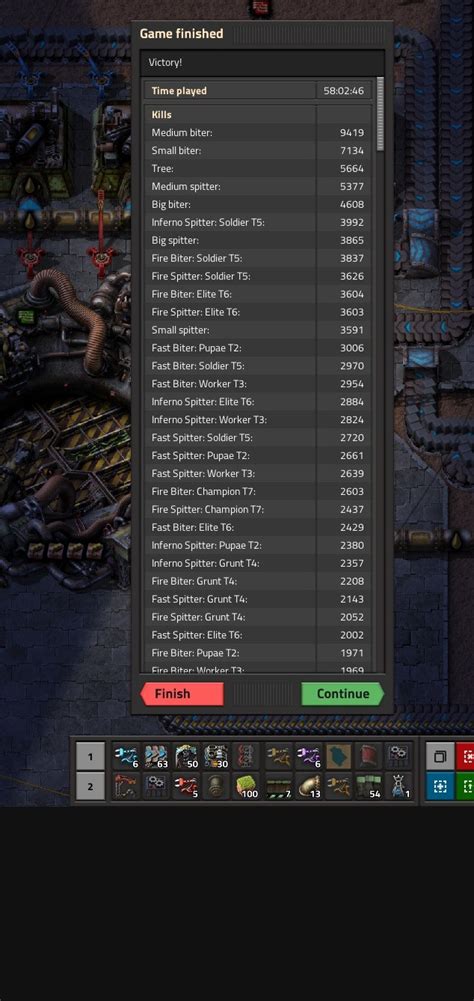Select the rocket silo item with count 1

click(399, 786)
